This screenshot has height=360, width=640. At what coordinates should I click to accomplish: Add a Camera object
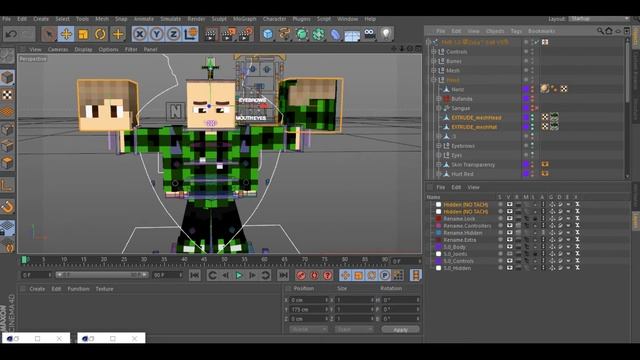point(369,34)
